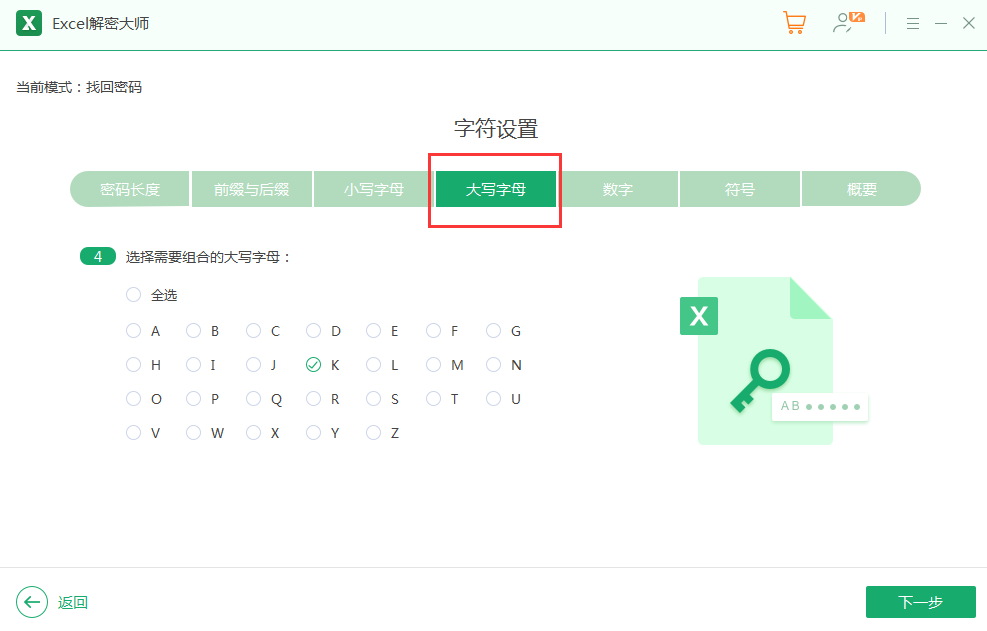The image size is (987, 631).
Task: Check uppercase letter A
Action: pyautogui.click(x=133, y=331)
